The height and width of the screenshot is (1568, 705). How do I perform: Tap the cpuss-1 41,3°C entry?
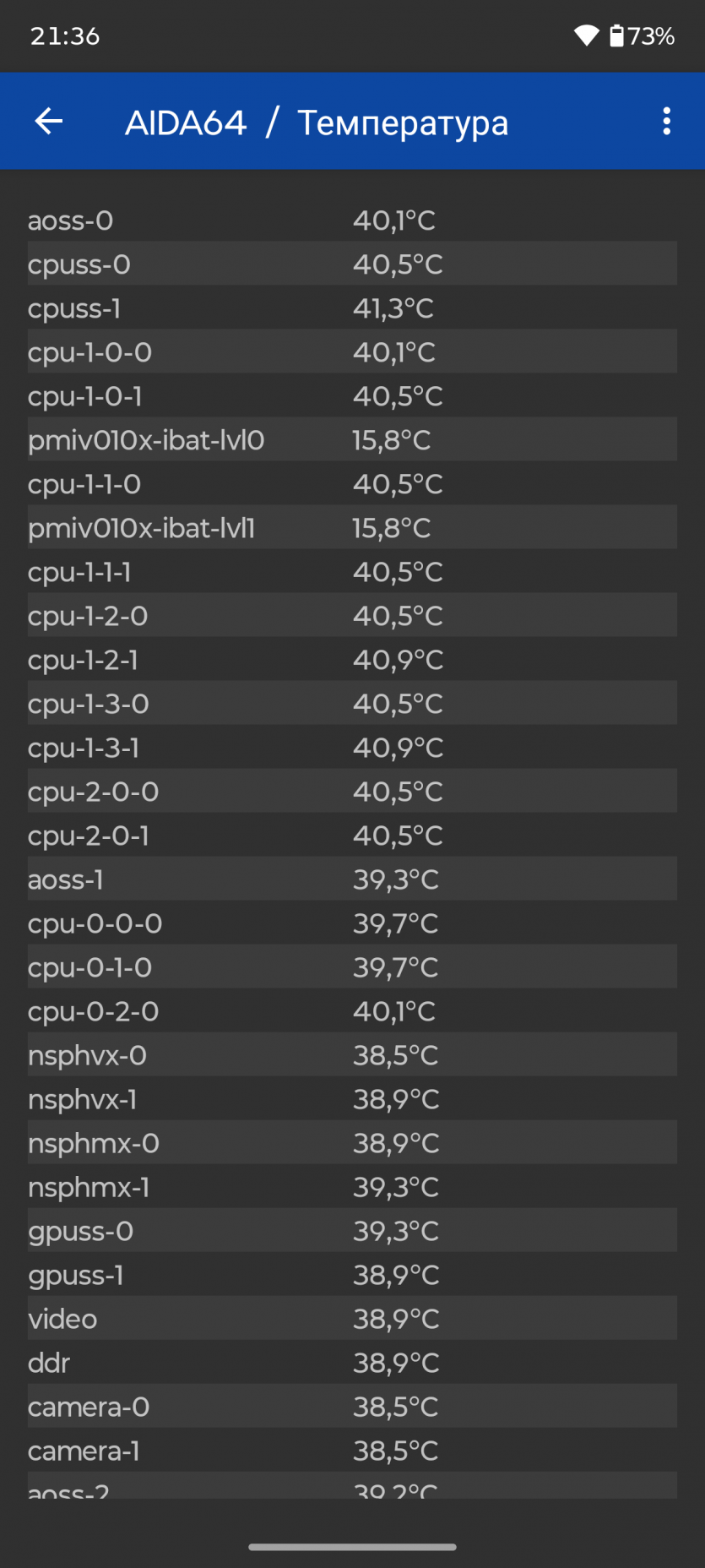tap(352, 308)
